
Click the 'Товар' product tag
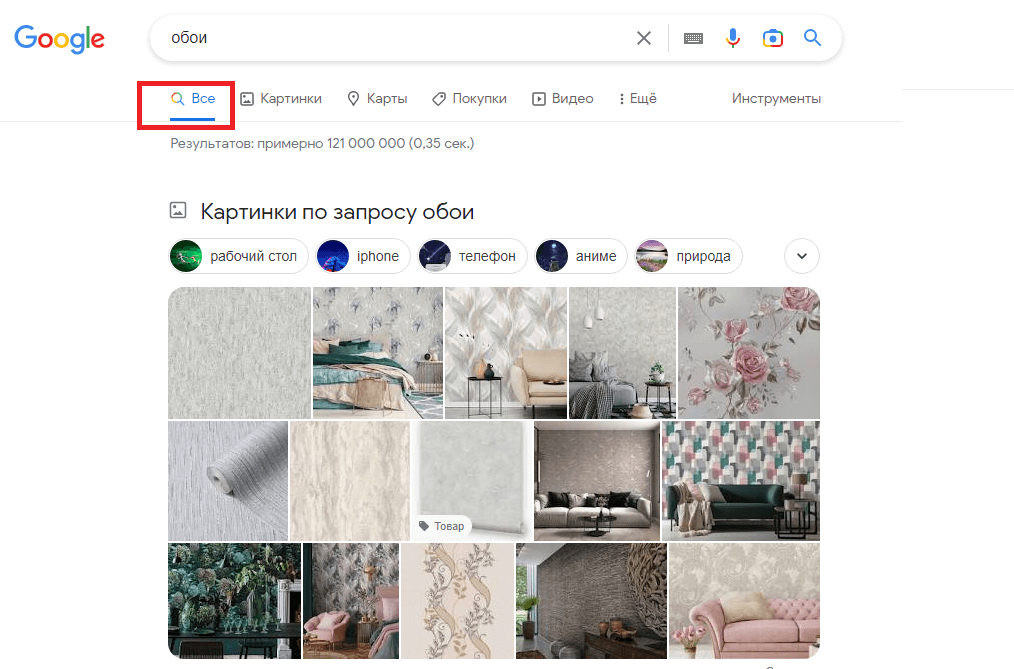442,526
